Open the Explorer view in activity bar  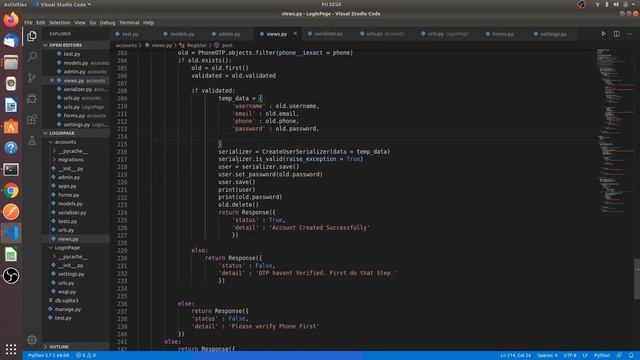pyautogui.click(x=32, y=36)
